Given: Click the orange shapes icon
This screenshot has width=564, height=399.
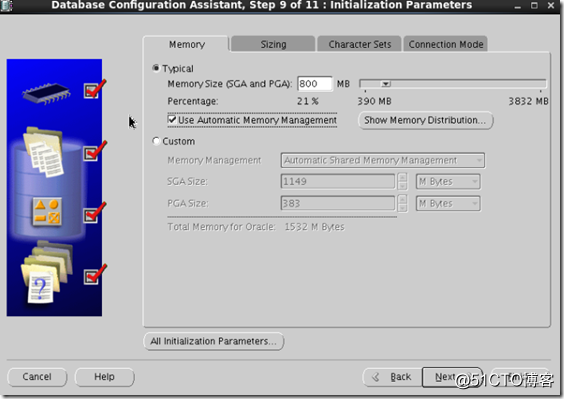Looking at the screenshot, I should [47, 211].
